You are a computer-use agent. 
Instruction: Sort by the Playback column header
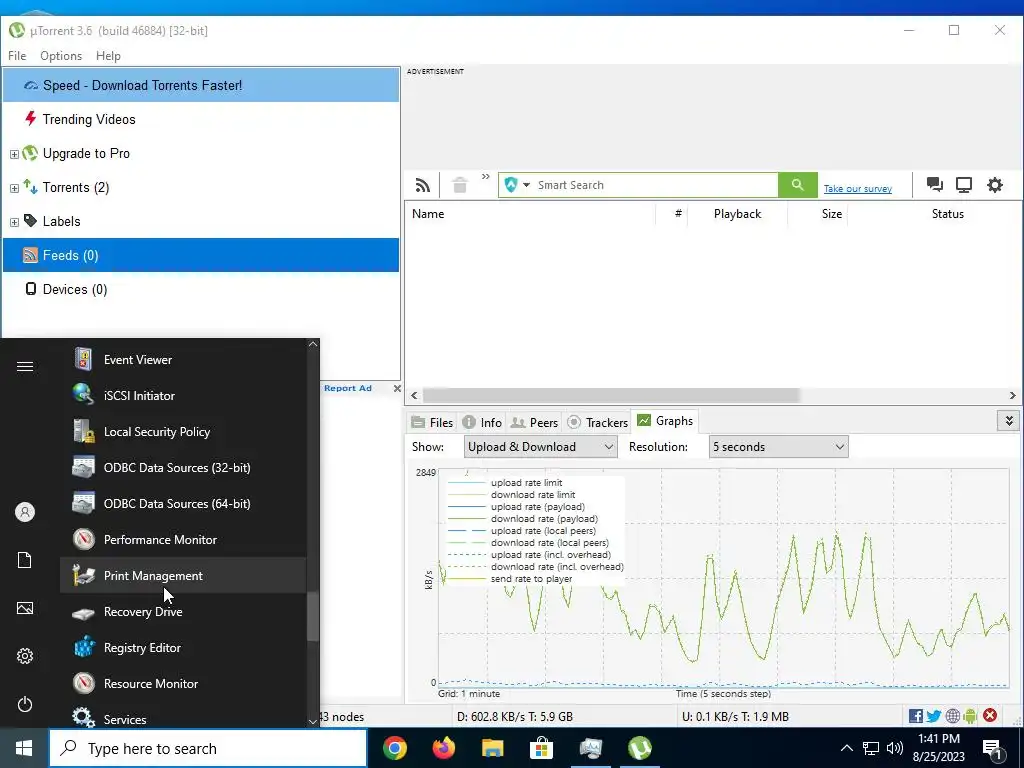click(x=737, y=214)
